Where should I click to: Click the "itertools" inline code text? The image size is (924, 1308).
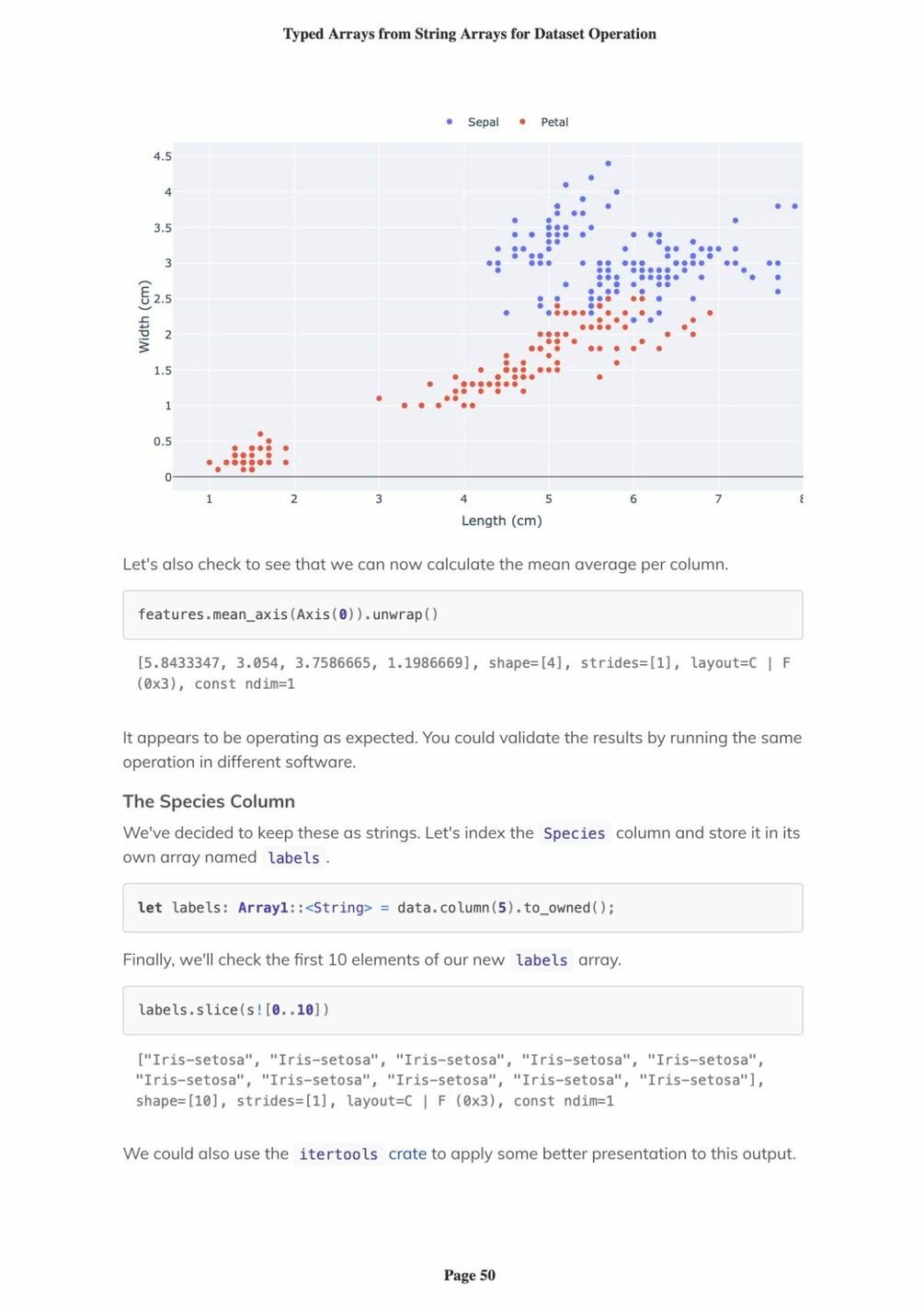click(337, 1154)
